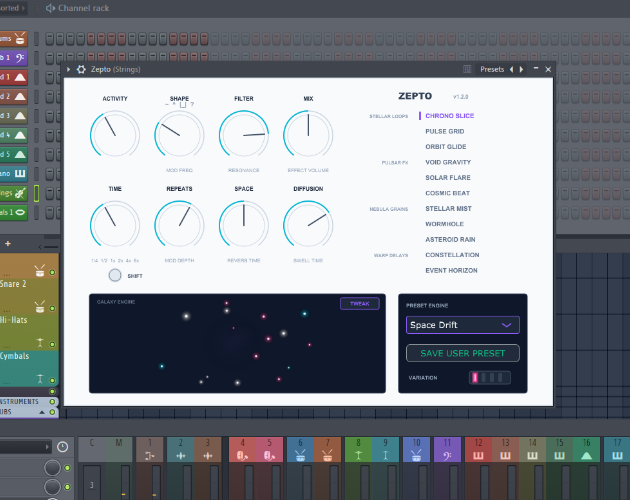Click inside the Galaxy Engine star display
630x500 pixels.
click(x=237, y=344)
